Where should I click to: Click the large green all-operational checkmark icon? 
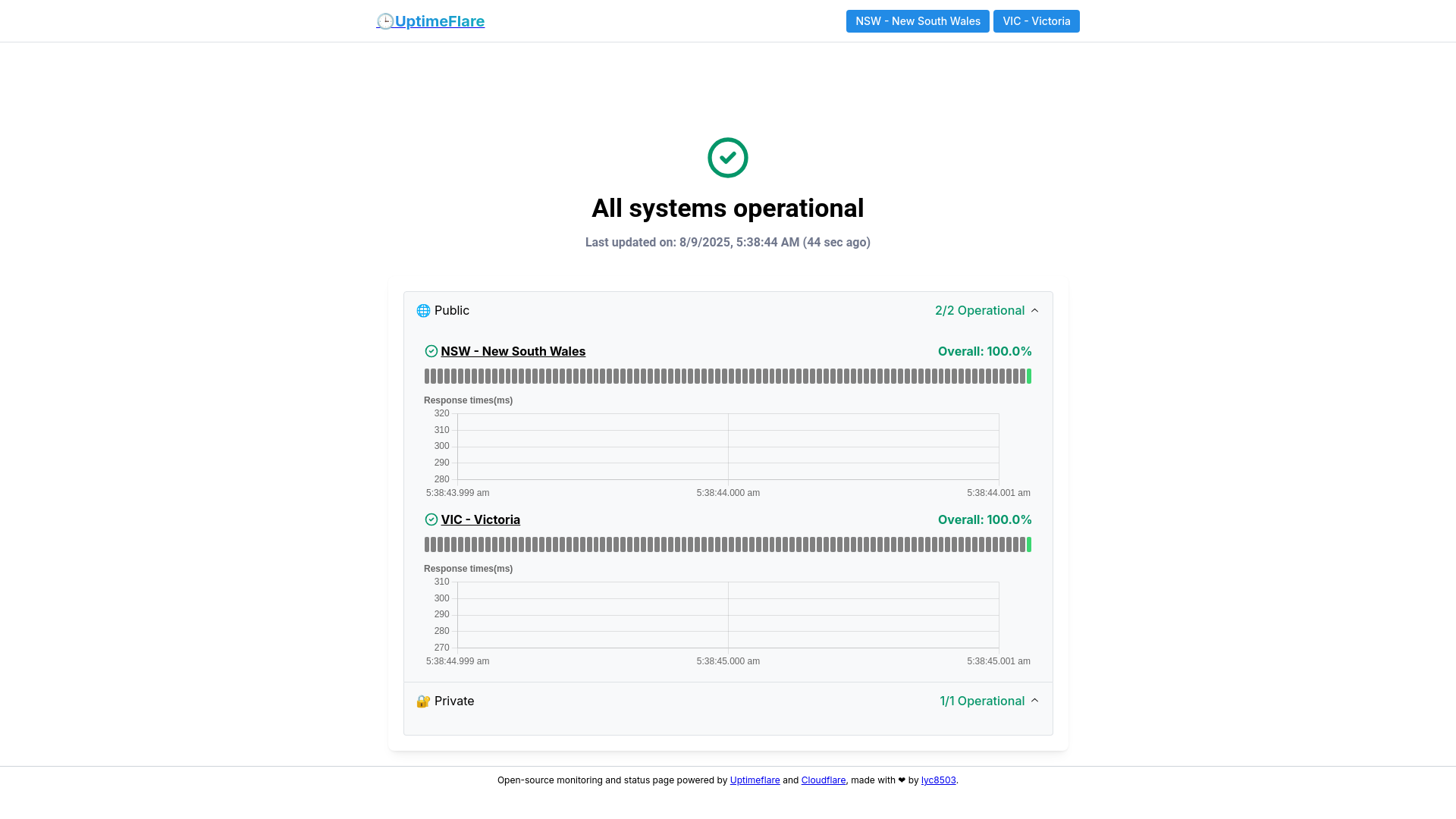(x=728, y=158)
